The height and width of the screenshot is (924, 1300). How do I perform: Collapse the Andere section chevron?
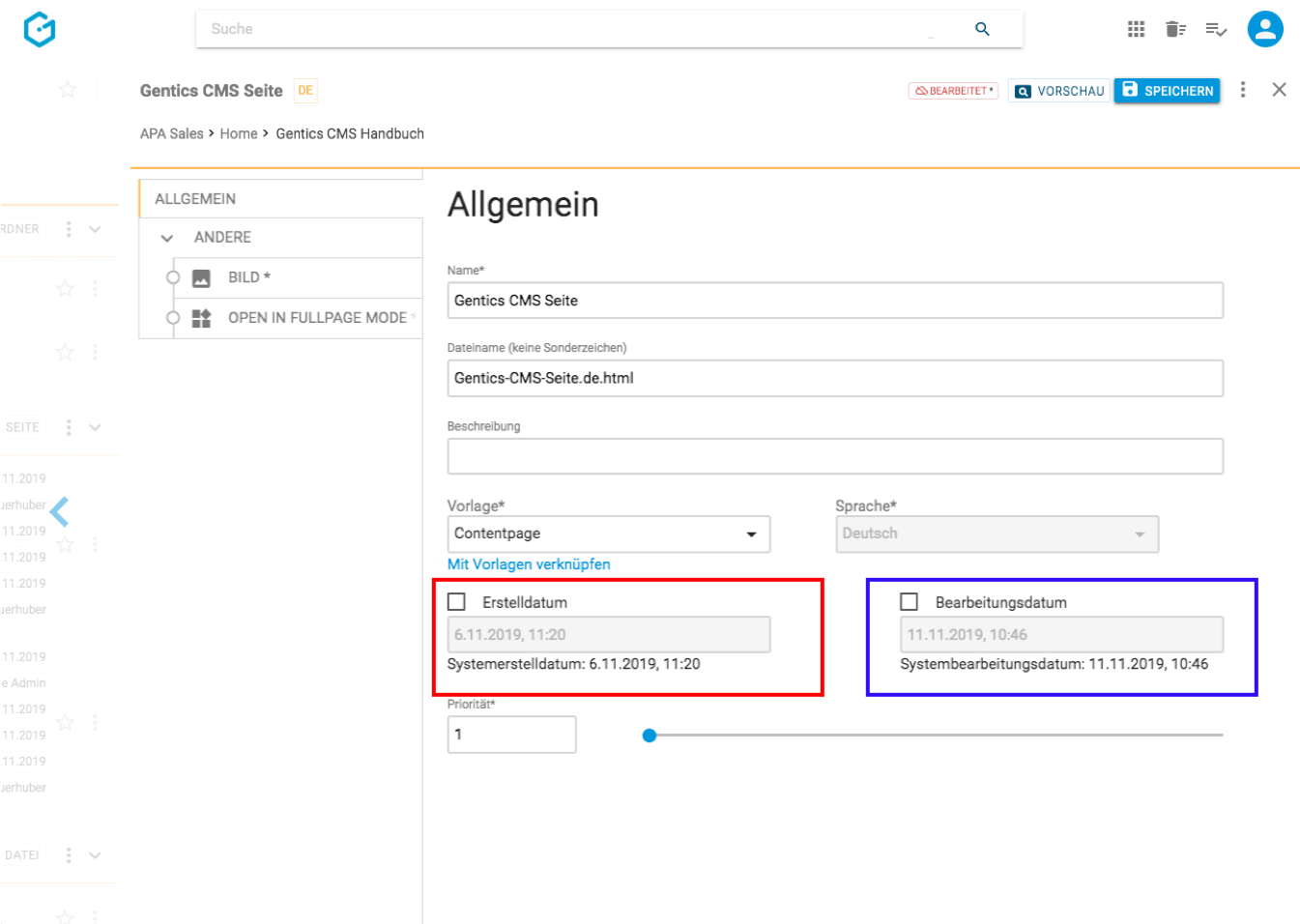pyautogui.click(x=167, y=238)
